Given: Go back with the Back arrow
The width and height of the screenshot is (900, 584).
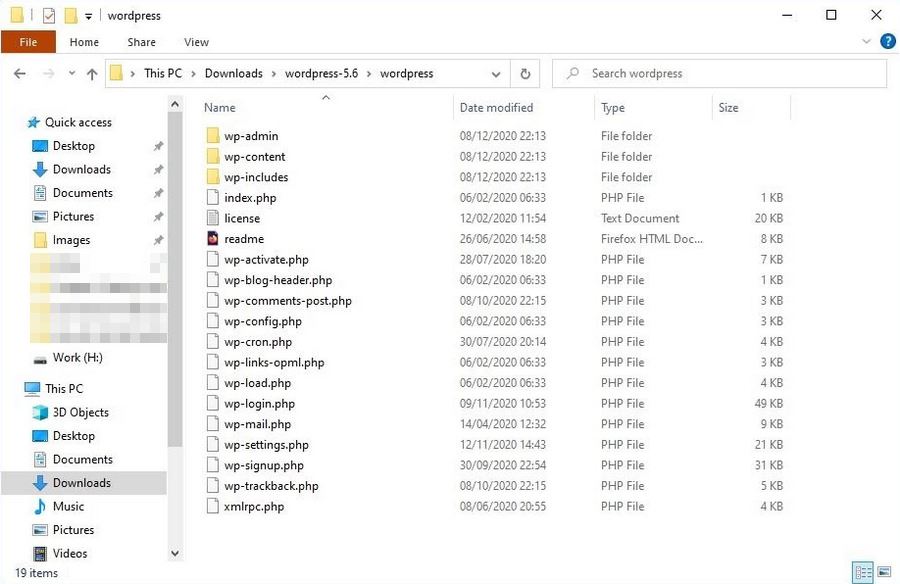Looking at the screenshot, I should tap(20, 74).
